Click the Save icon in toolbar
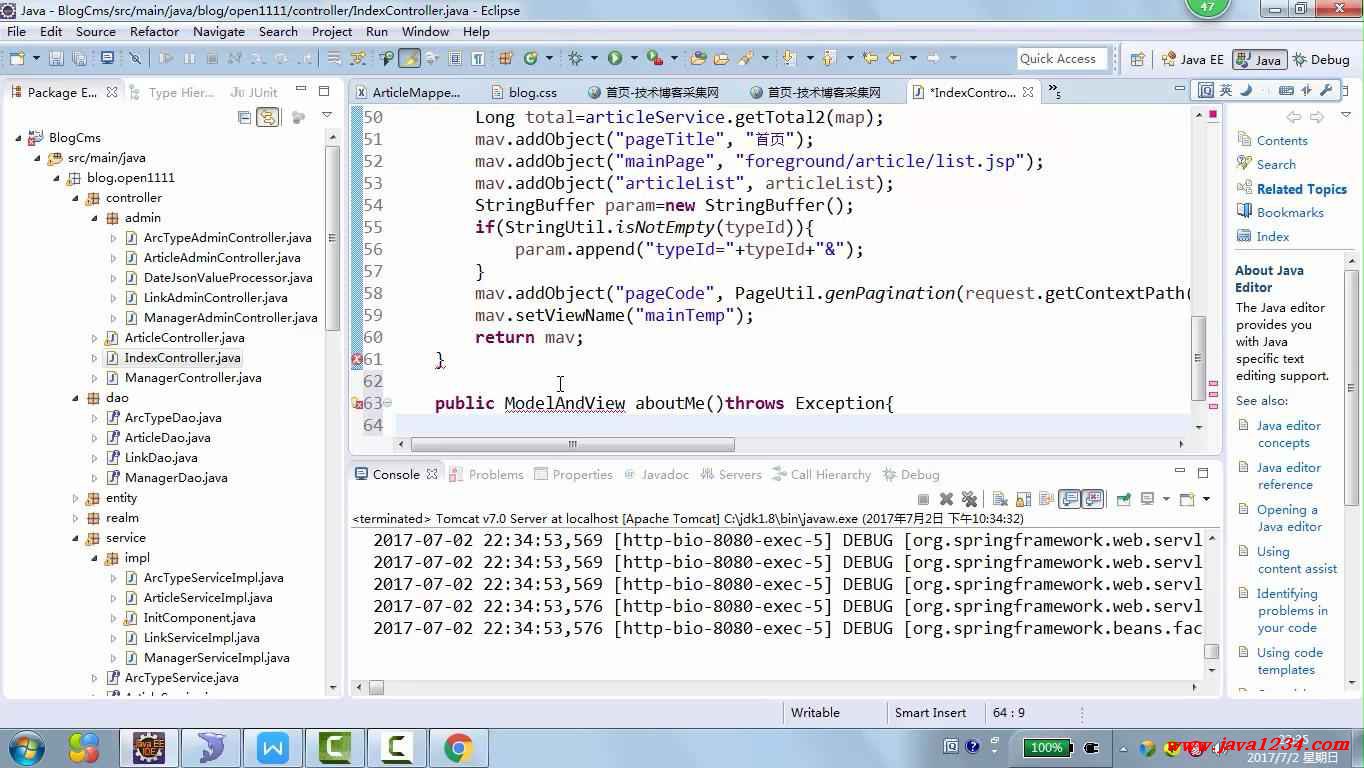The image size is (1364, 768). pos(56,58)
